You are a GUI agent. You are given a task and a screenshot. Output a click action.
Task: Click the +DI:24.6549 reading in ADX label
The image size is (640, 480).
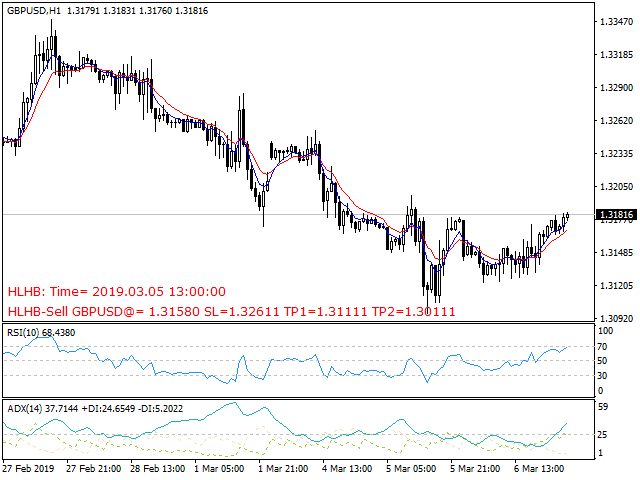click(108, 409)
